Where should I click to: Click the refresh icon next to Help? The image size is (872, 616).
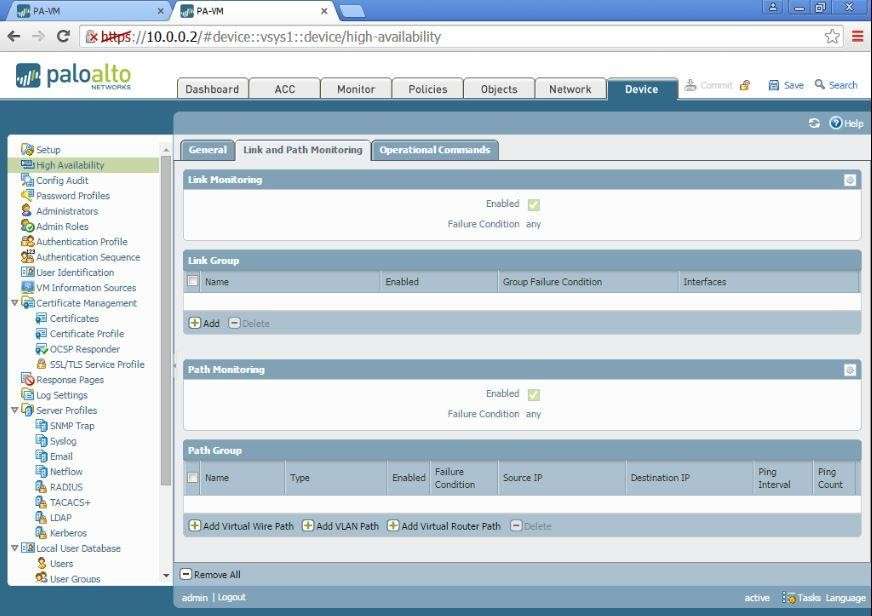pos(814,123)
